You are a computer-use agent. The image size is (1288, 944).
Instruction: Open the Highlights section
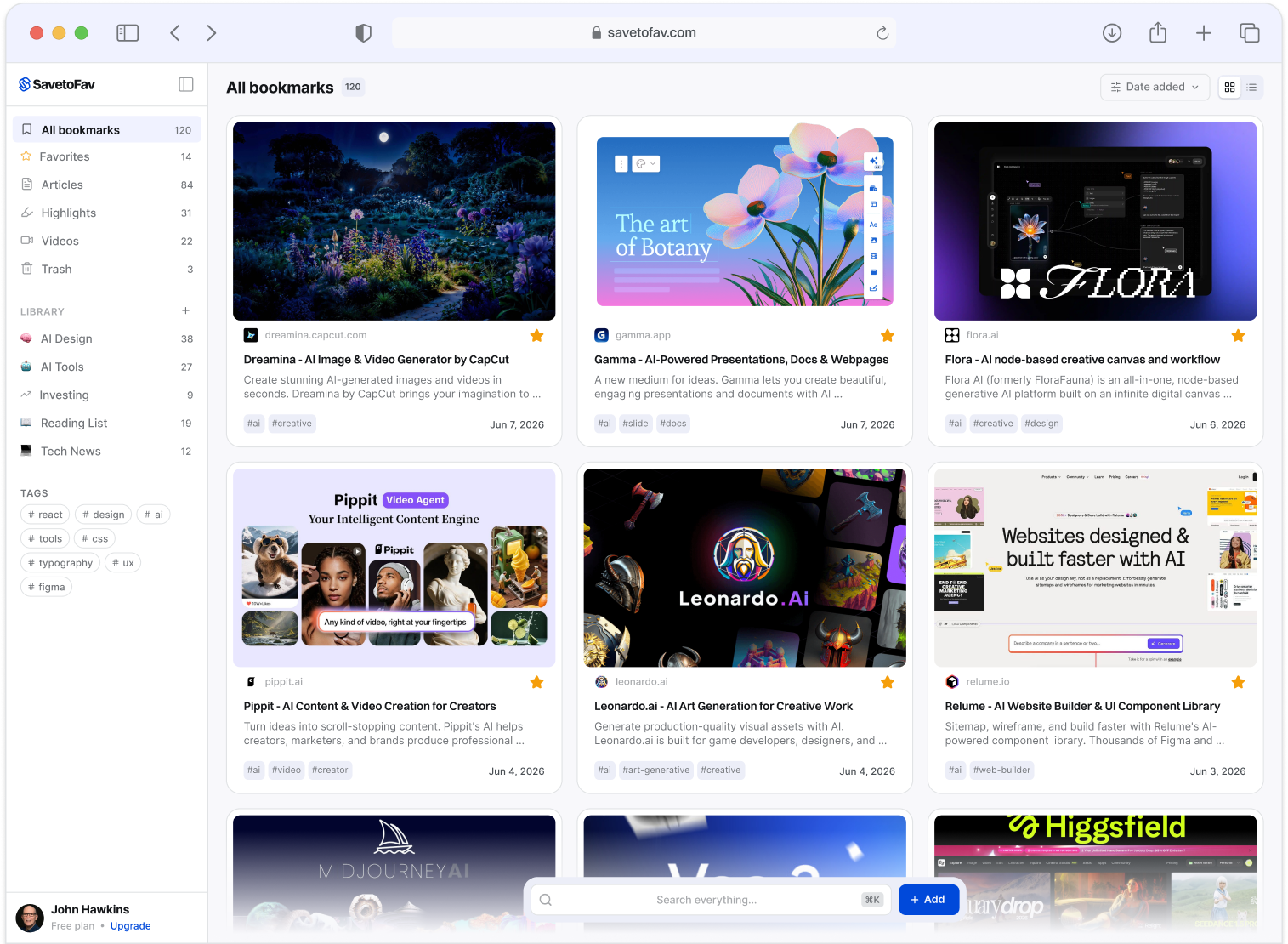pos(107,213)
